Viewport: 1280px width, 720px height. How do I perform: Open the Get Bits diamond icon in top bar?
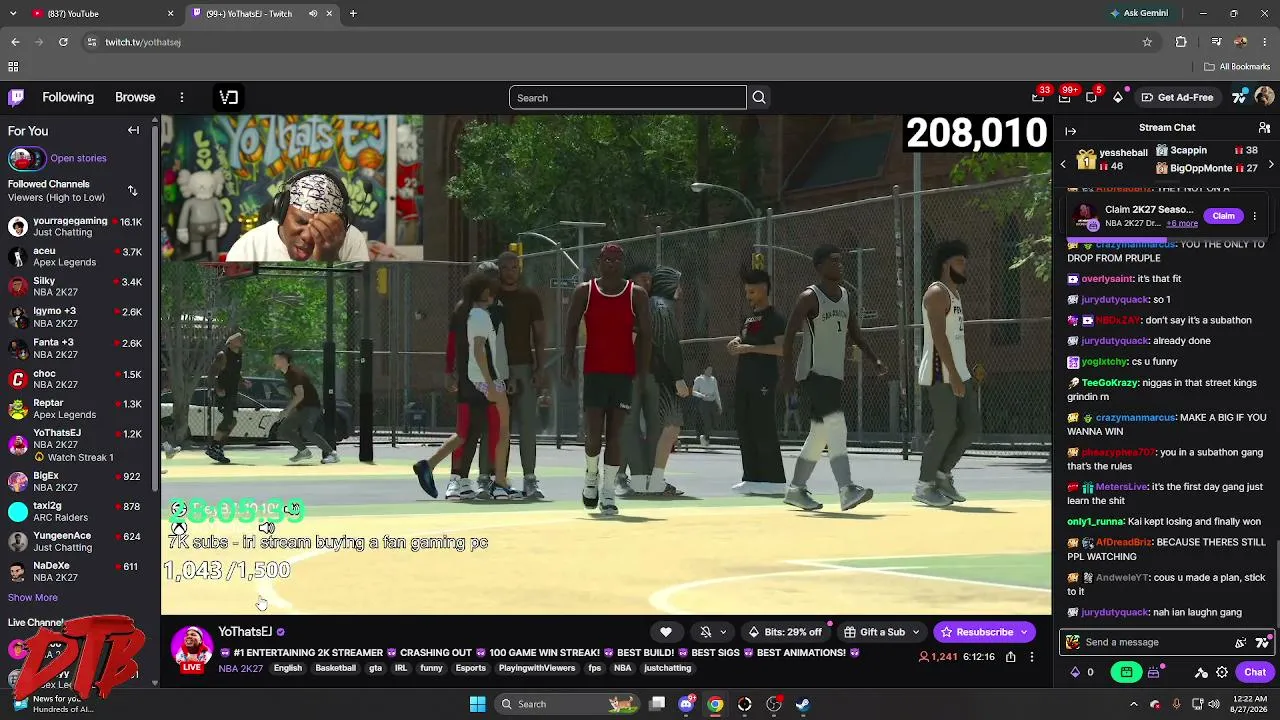coord(1118,97)
